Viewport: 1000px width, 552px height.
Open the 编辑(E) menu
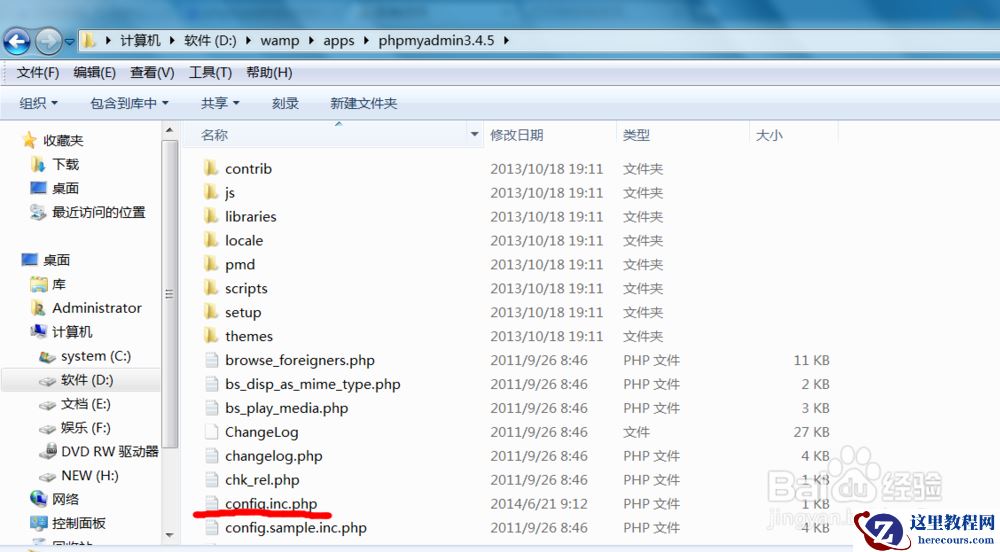(94, 73)
